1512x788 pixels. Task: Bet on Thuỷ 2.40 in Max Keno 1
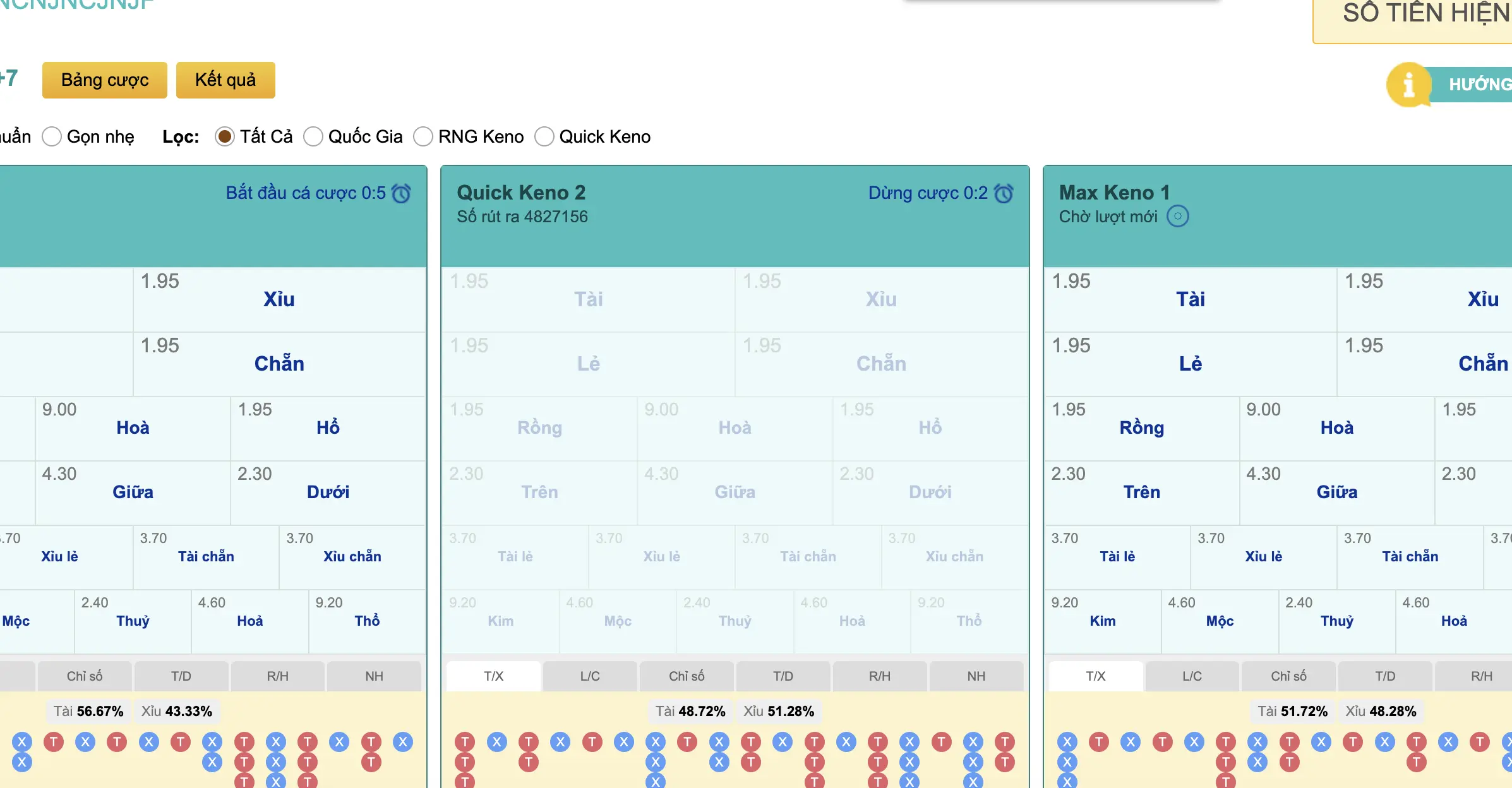click(1337, 622)
